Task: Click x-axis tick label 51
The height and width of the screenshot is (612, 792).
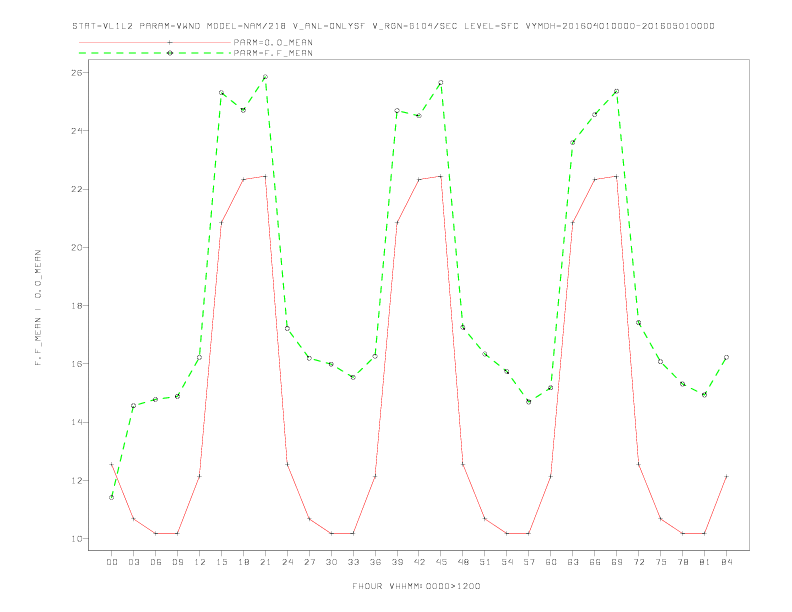Action: [x=485, y=562]
